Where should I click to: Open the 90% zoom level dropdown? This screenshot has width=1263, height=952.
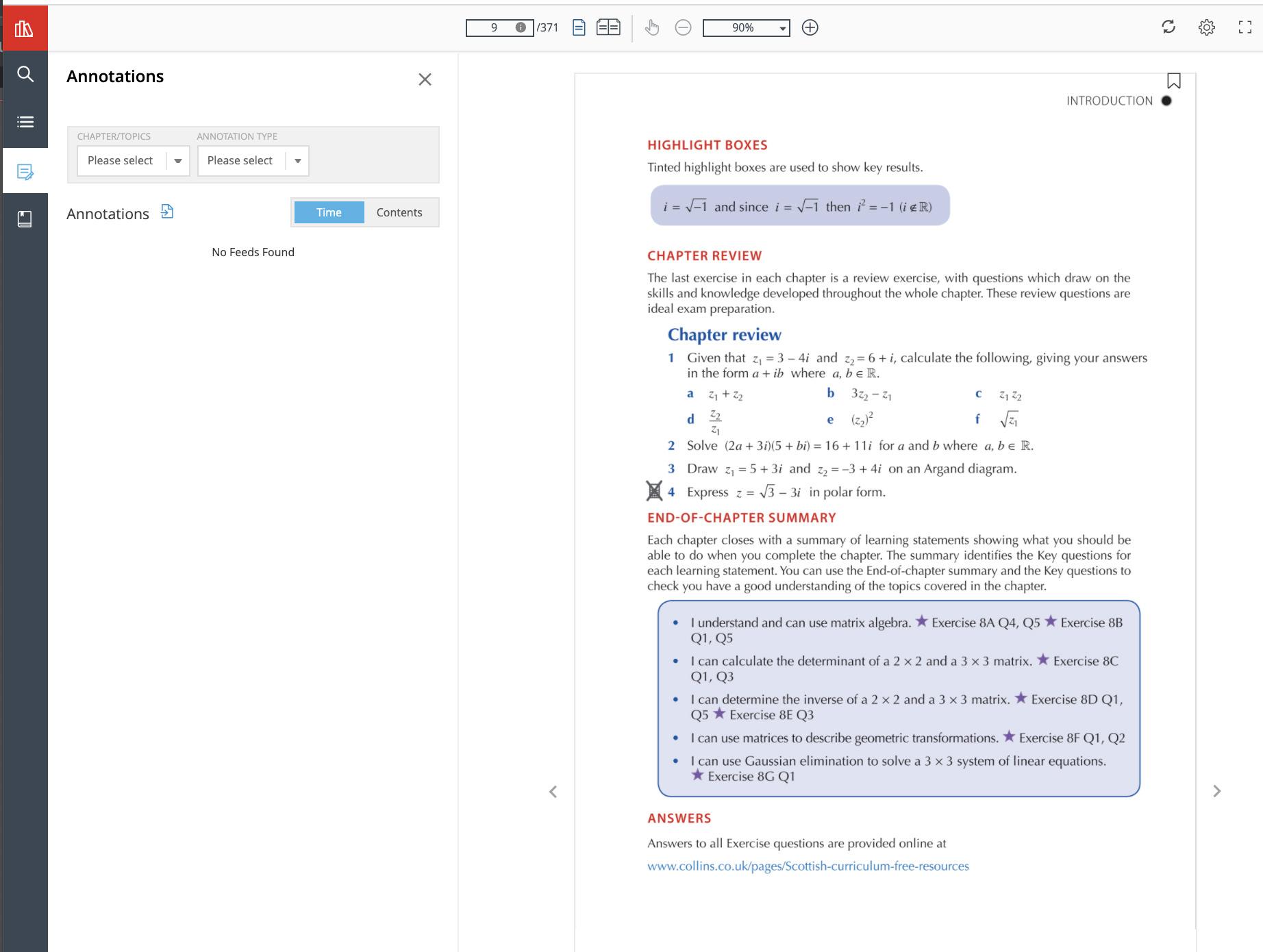(746, 27)
